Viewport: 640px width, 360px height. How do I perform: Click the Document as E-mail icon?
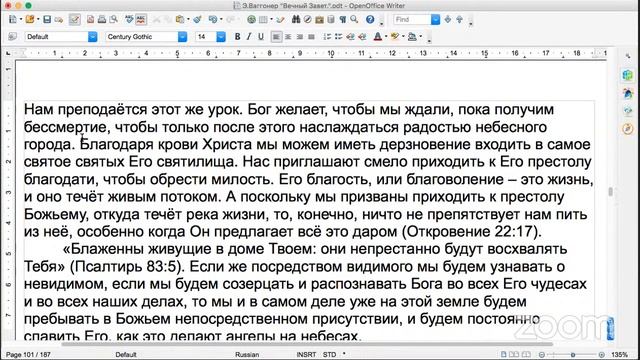tap(59, 19)
